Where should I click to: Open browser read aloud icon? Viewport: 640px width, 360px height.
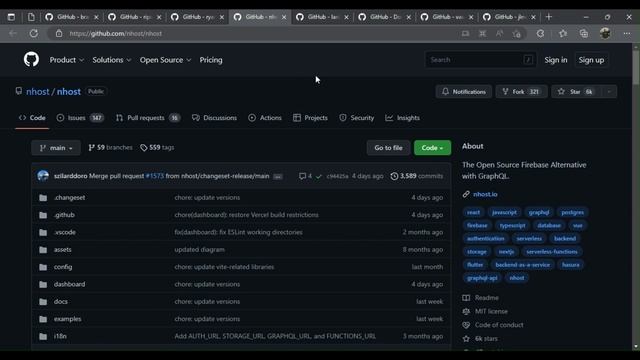pos(499,33)
